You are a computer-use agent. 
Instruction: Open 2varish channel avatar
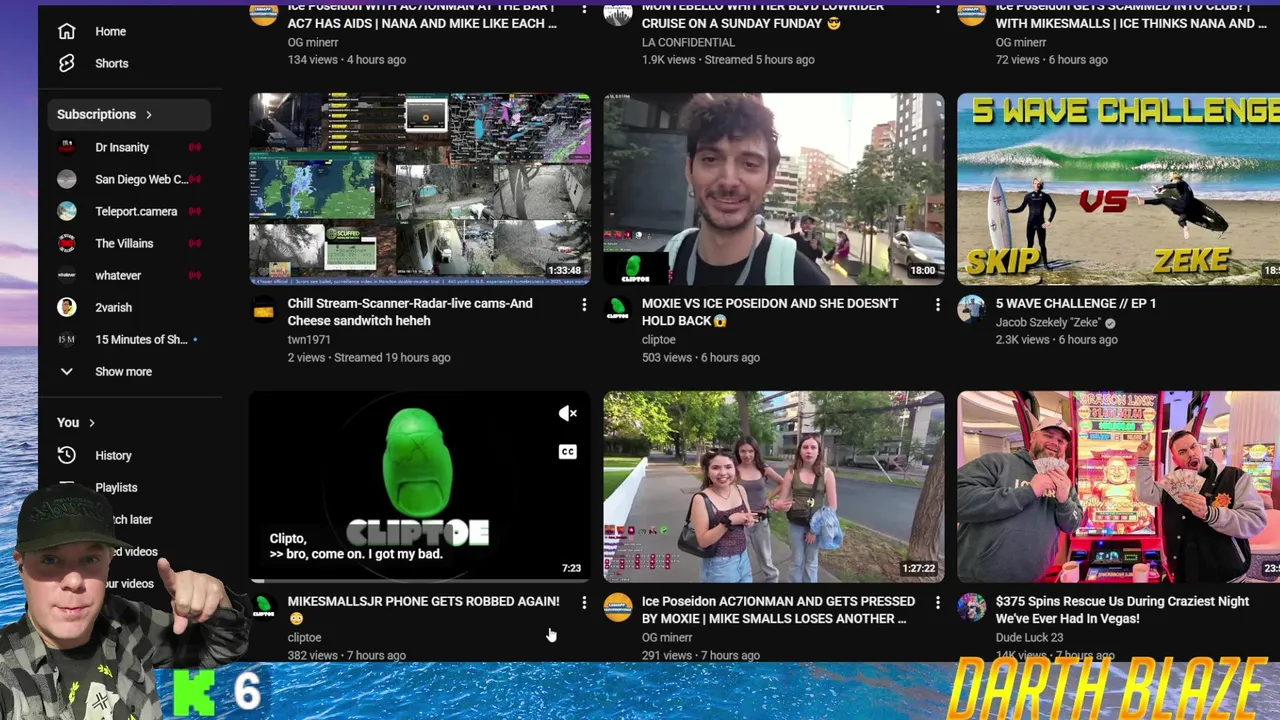[x=67, y=307]
